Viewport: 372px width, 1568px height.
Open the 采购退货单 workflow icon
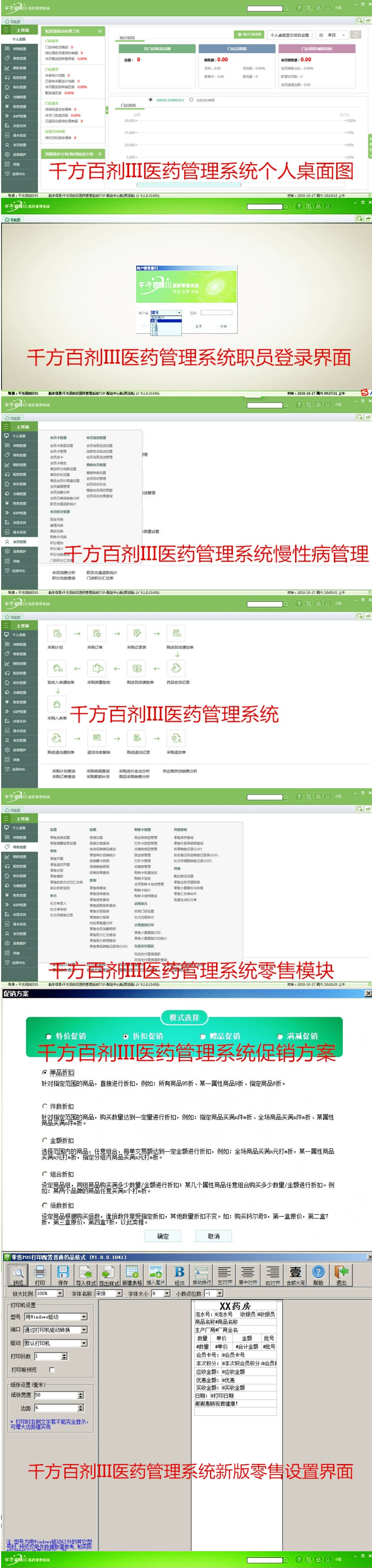click(176, 738)
